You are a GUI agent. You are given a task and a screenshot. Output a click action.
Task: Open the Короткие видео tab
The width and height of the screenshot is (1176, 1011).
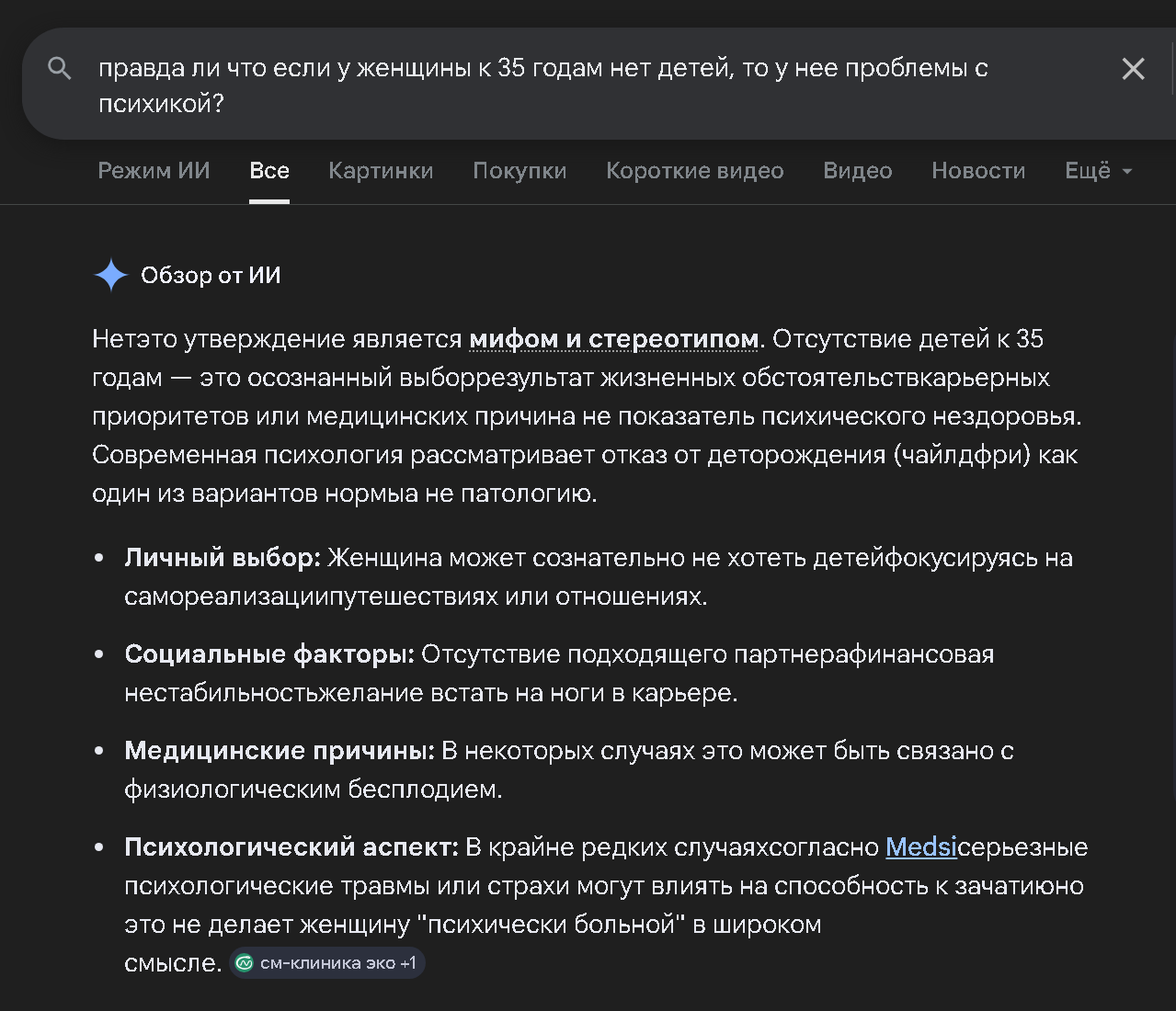[x=694, y=171]
